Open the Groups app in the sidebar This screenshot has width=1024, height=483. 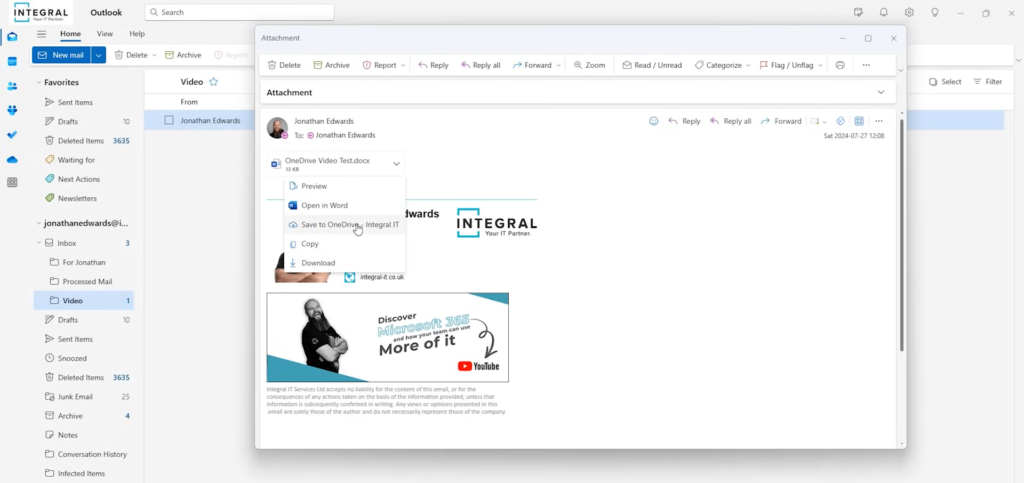(12, 110)
